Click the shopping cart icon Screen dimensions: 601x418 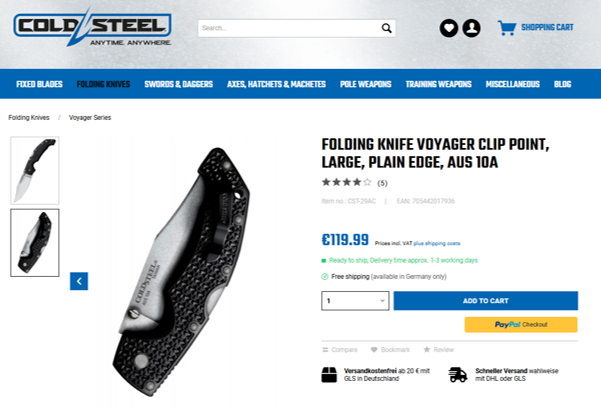click(507, 28)
